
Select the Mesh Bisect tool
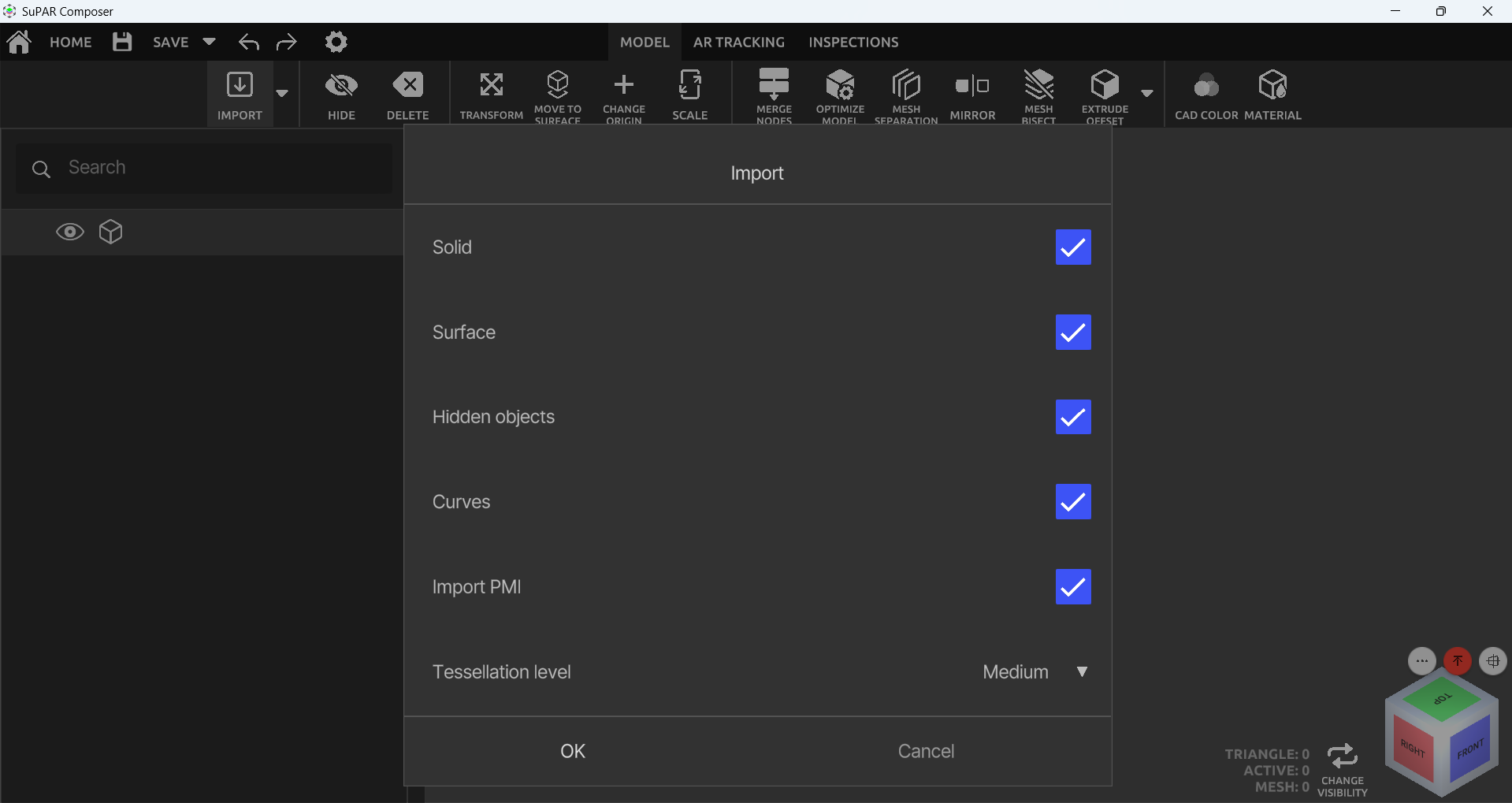tap(1038, 95)
